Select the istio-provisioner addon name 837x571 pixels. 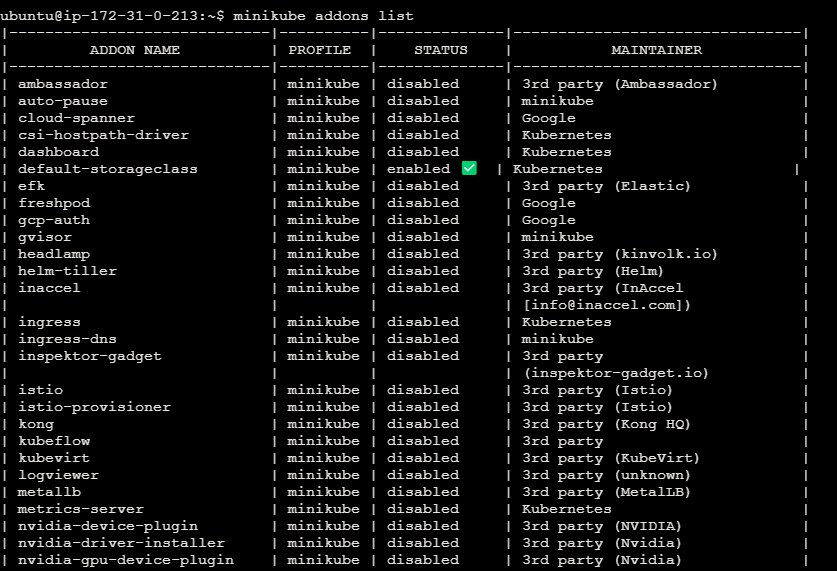(x=94, y=407)
